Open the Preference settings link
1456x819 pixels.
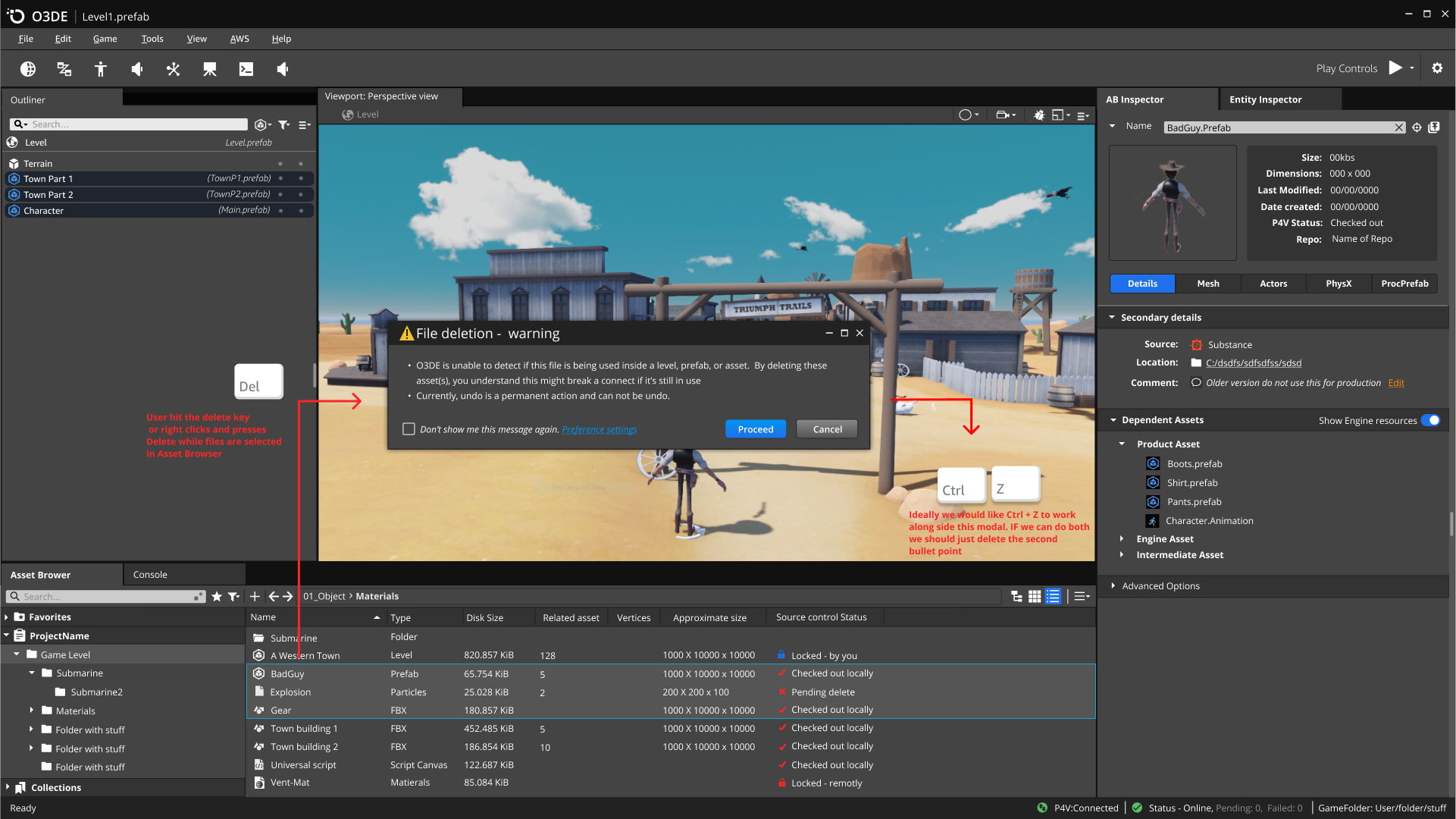coord(599,429)
